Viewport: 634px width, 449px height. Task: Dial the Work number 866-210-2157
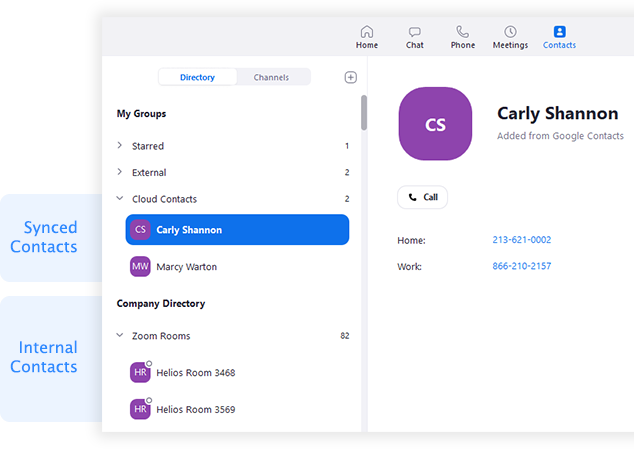(521, 266)
